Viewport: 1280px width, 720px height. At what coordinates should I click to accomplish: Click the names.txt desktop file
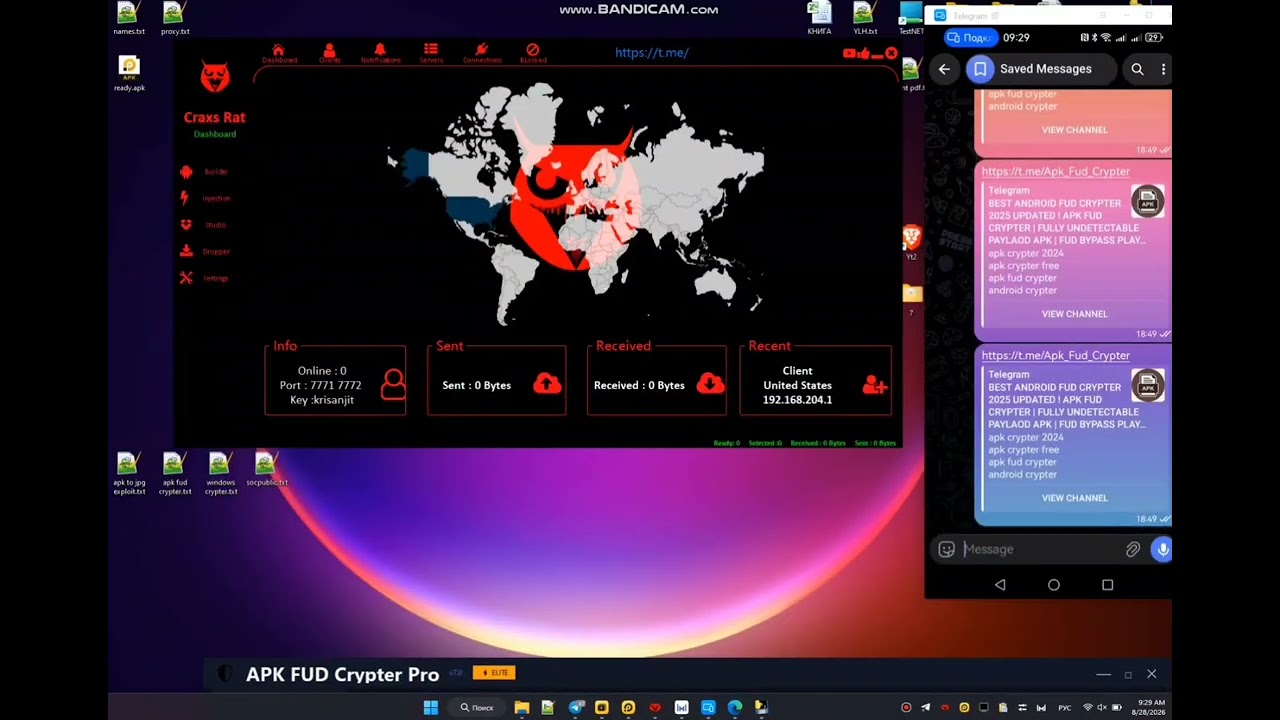point(128,19)
